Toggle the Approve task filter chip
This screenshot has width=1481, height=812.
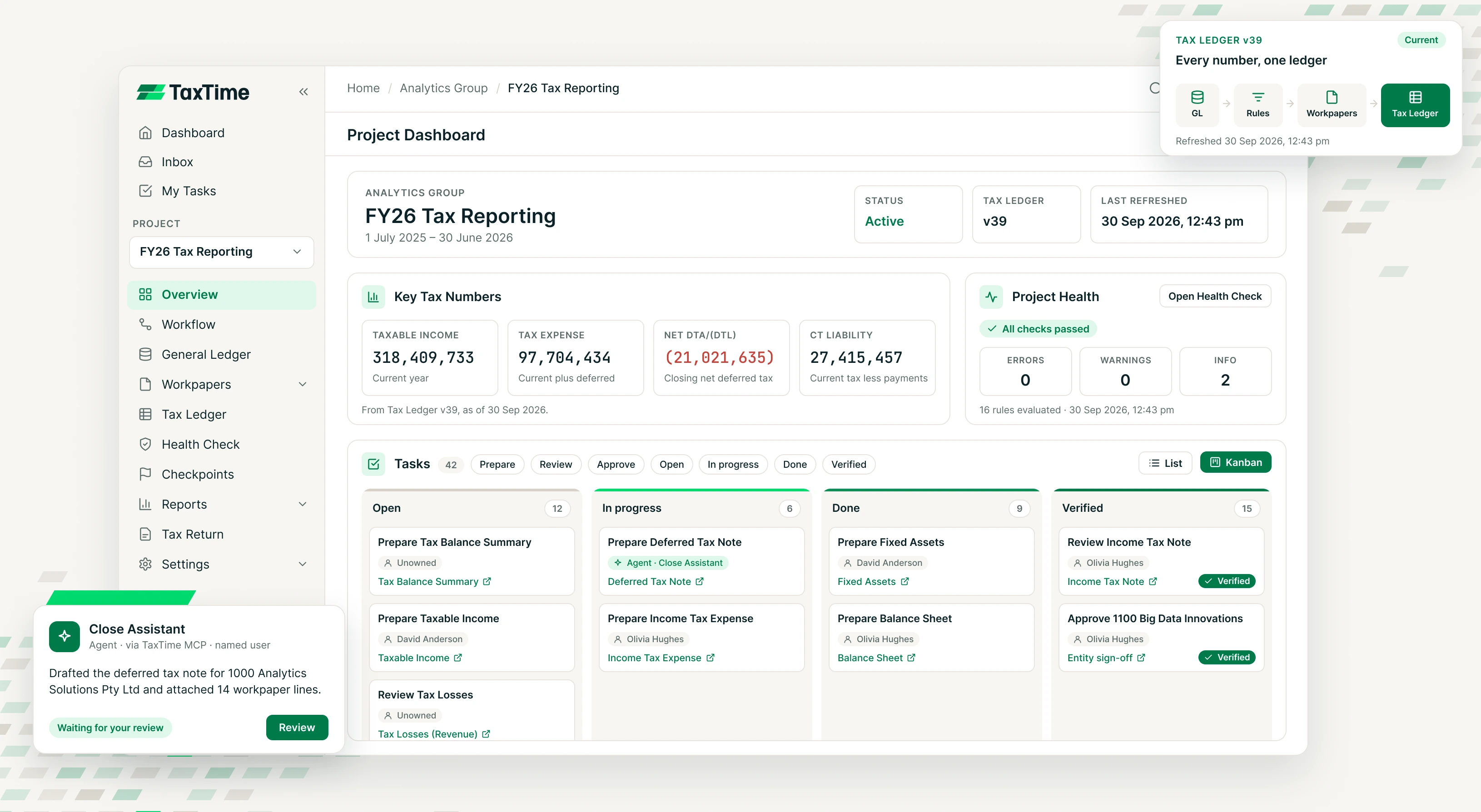(616, 464)
